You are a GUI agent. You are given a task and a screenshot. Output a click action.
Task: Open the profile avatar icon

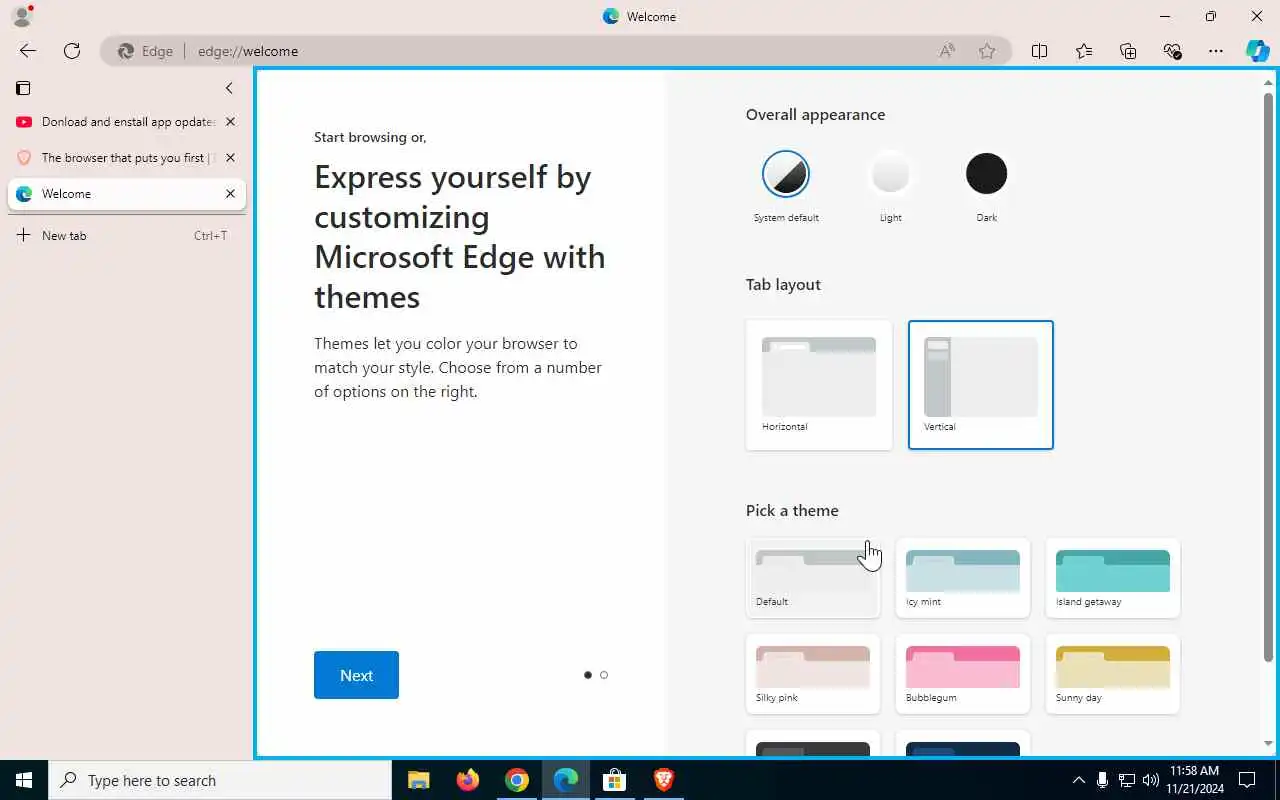coord(21,16)
